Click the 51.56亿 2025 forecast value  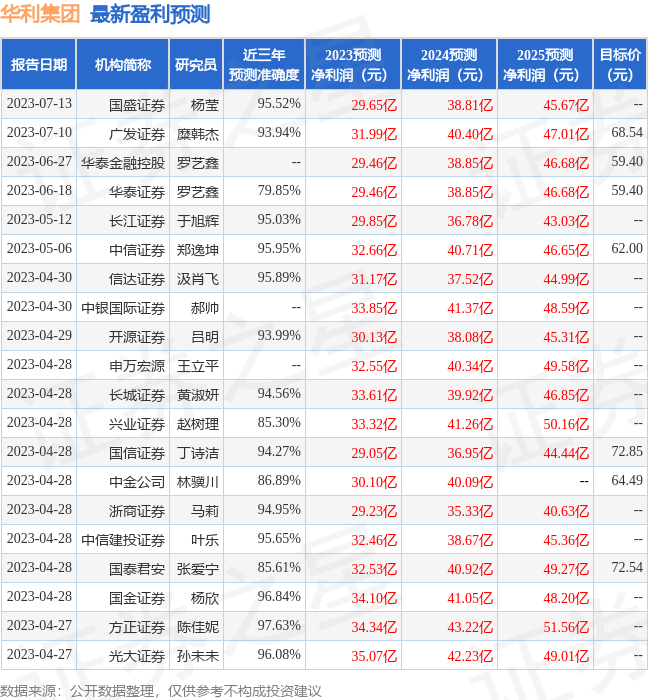(x=566, y=627)
